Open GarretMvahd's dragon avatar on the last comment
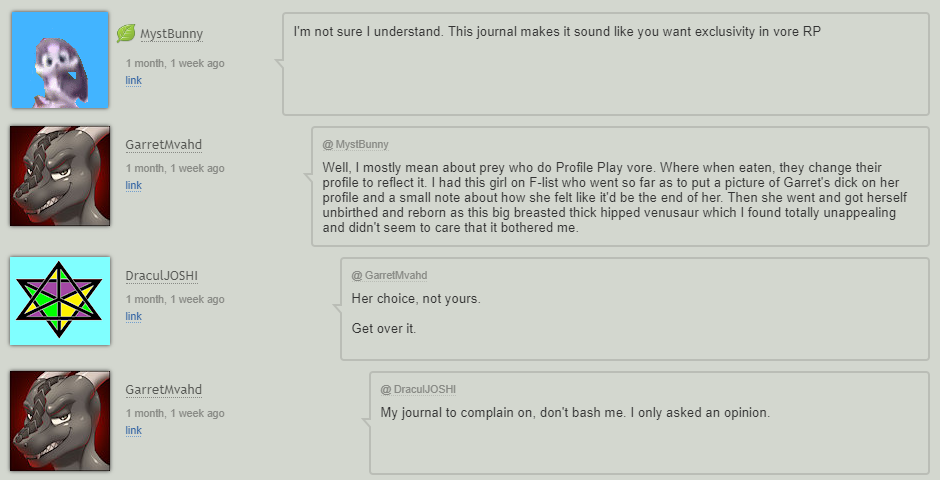This screenshot has width=940, height=480. pos(60,421)
